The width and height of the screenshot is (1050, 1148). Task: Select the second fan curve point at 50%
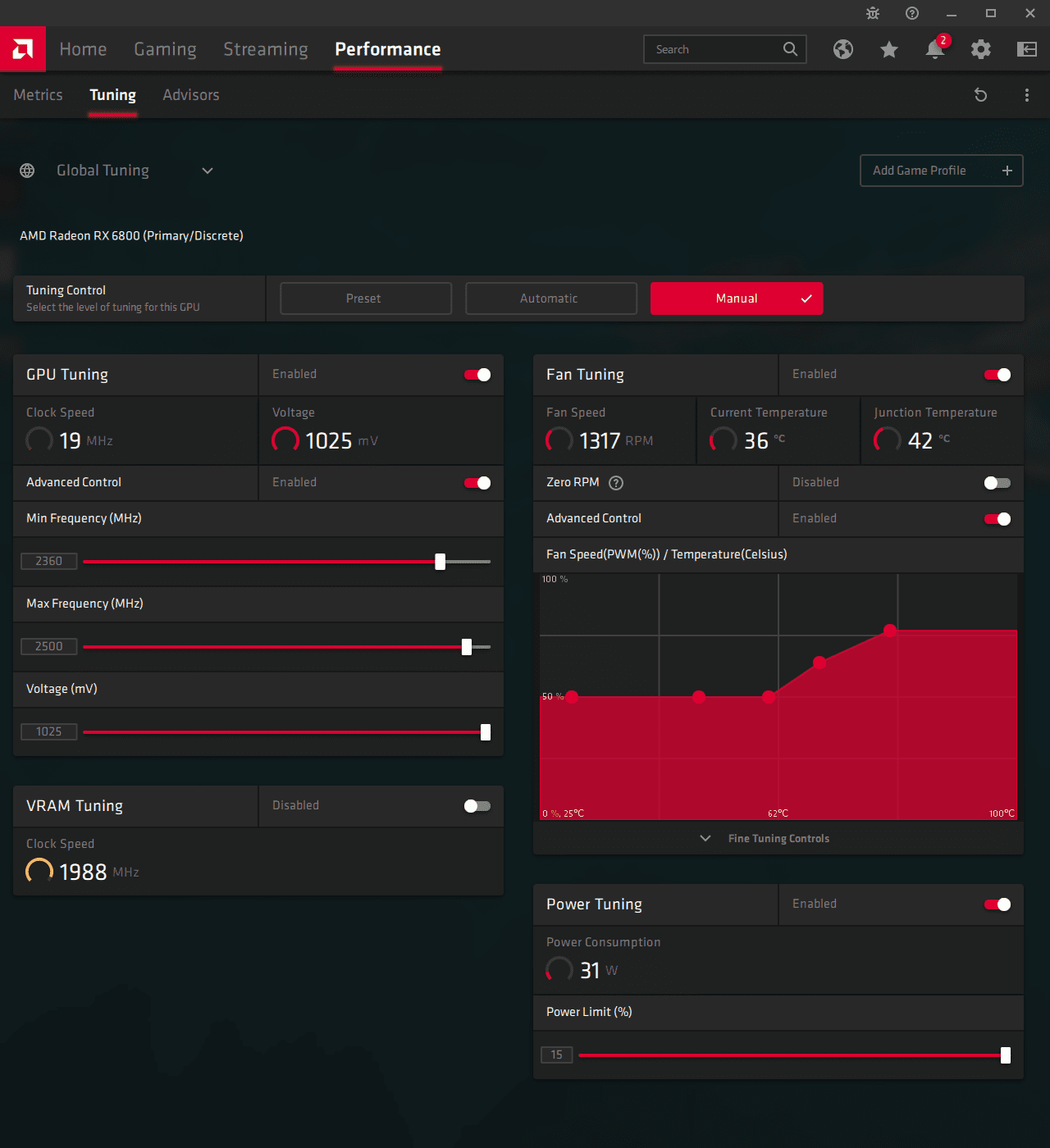699,697
